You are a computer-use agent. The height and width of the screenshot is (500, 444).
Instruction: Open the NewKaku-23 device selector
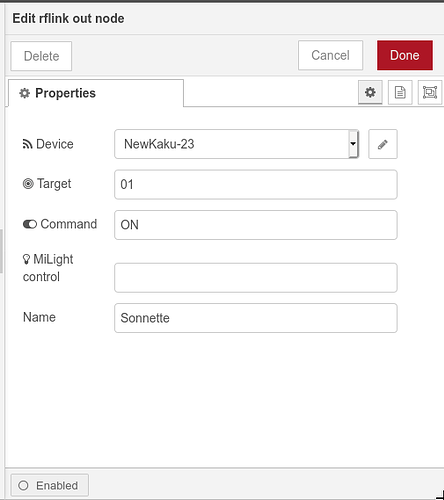click(236, 144)
